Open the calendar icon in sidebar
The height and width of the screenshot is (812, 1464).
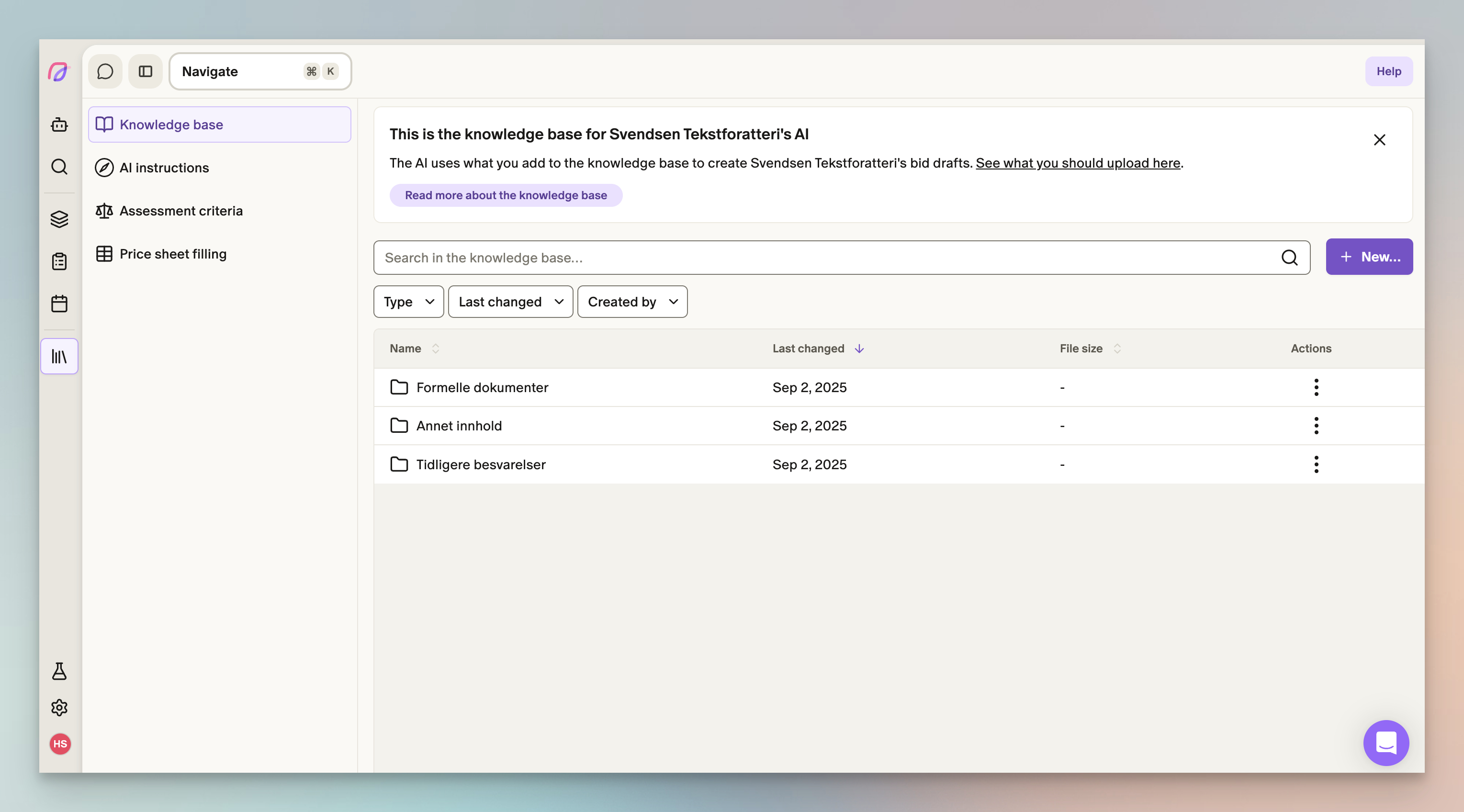59,304
